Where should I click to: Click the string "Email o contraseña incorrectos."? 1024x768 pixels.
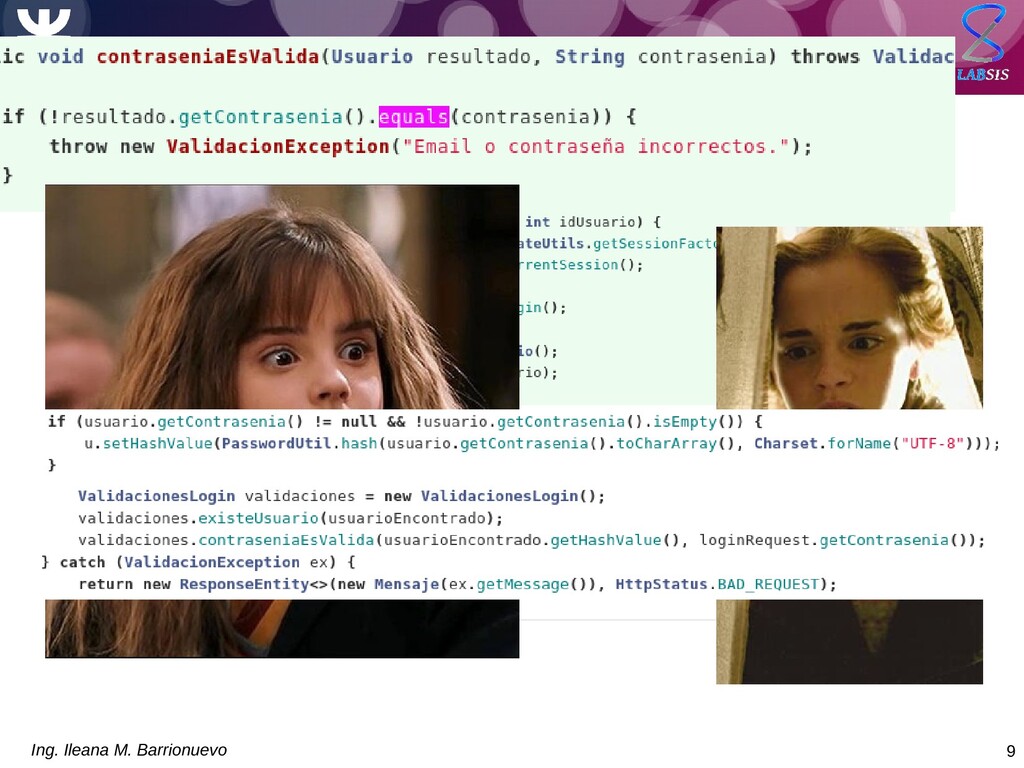click(596, 146)
